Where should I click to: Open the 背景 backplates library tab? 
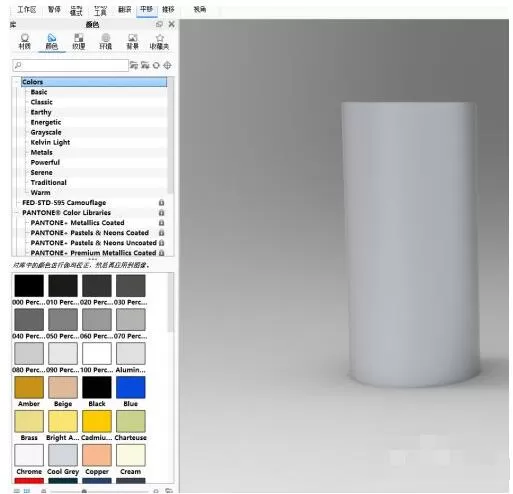pos(132,42)
